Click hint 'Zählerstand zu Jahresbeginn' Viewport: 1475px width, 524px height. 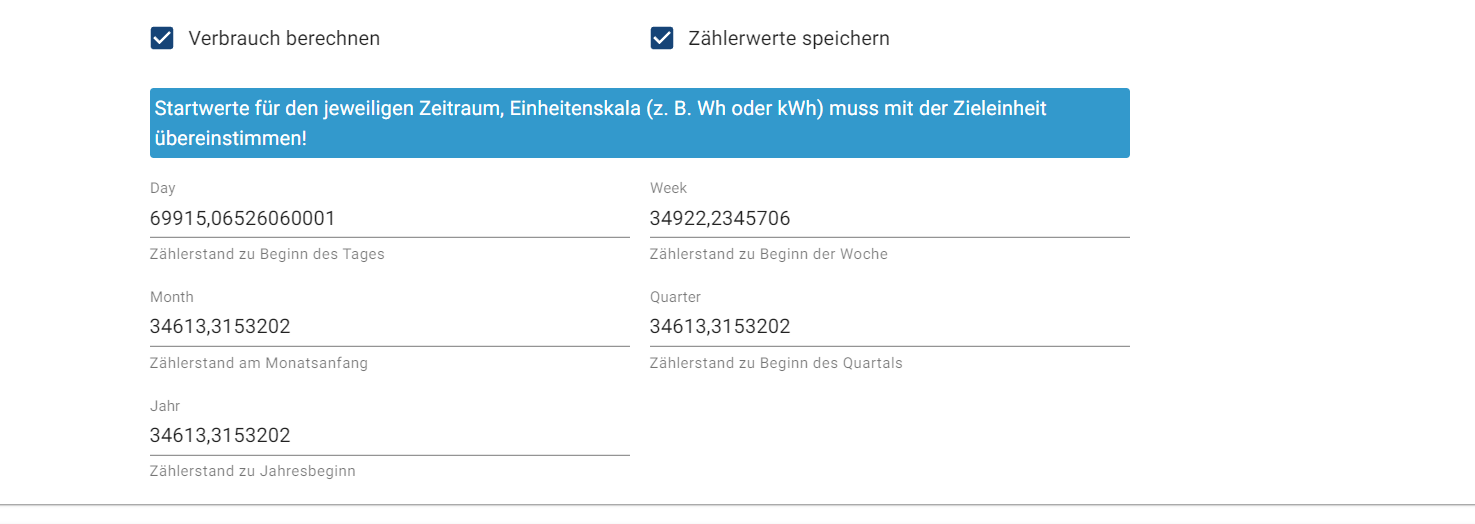tap(253, 471)
